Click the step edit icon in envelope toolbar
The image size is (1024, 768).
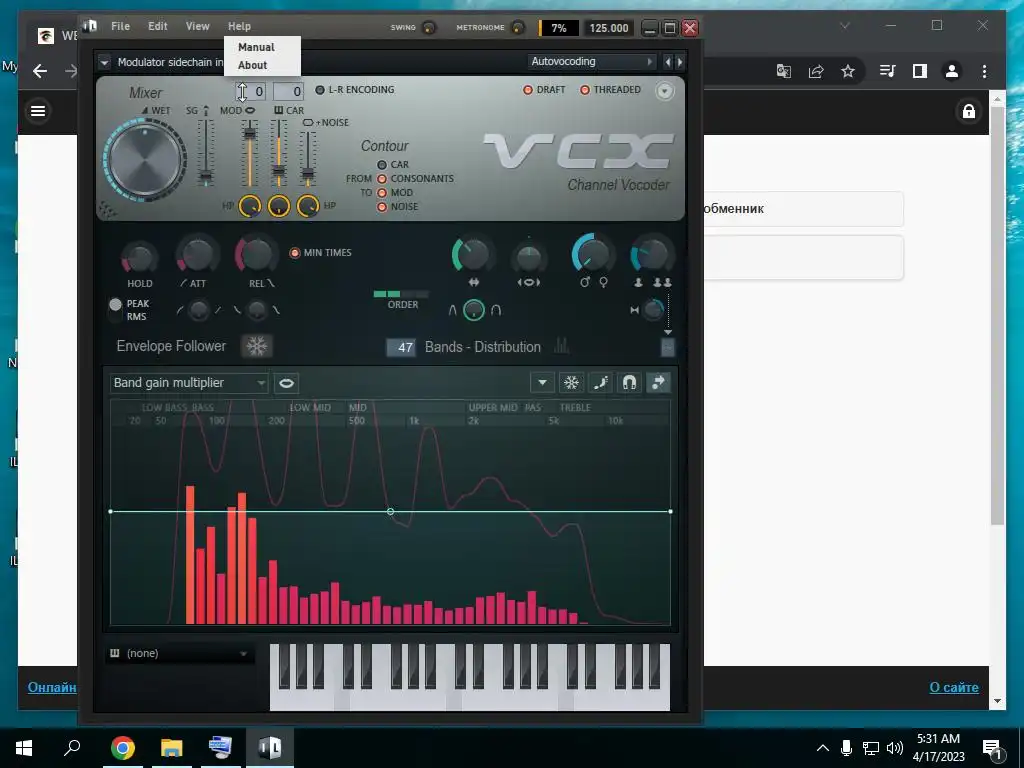click(x=600, y=383)
